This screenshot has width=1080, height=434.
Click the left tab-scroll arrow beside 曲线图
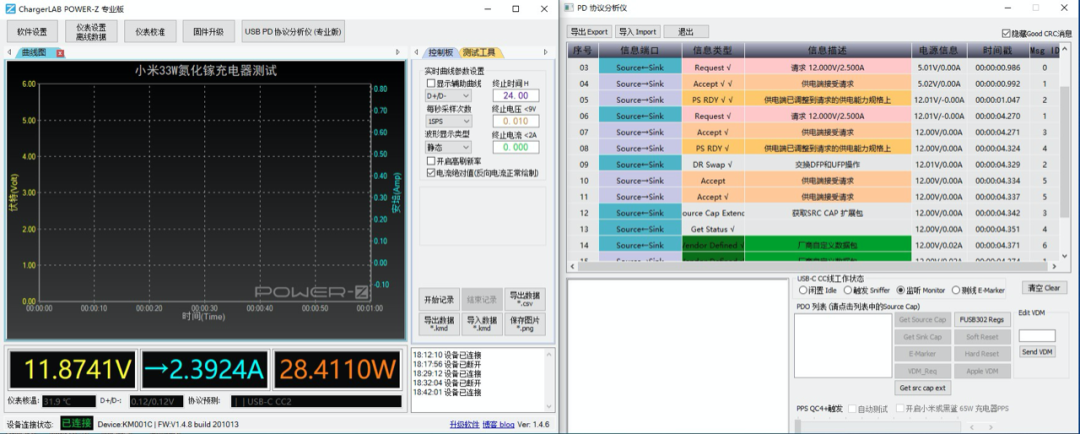coord(9,52)
